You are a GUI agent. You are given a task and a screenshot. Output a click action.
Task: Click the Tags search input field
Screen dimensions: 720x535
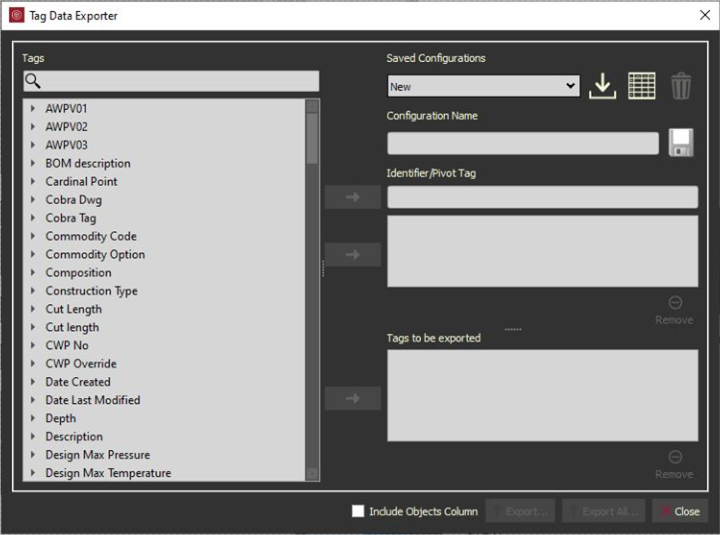(171, 81)
